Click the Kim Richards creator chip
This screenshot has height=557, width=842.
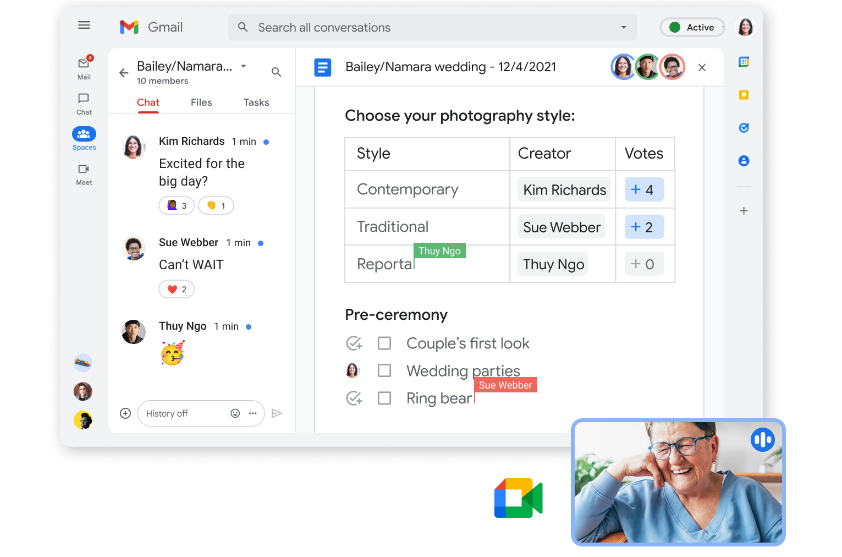pyautogui.click(x=564, y=190)
